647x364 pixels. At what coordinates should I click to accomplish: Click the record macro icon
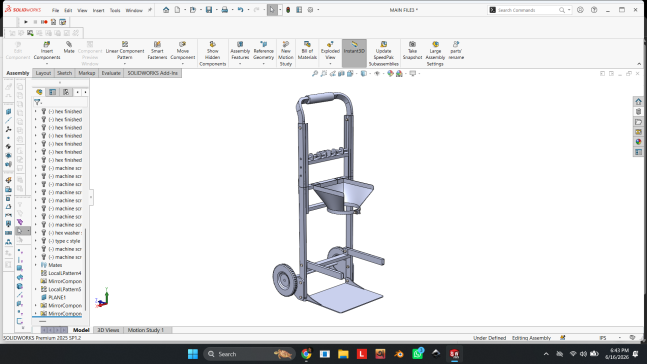point(44,22)
